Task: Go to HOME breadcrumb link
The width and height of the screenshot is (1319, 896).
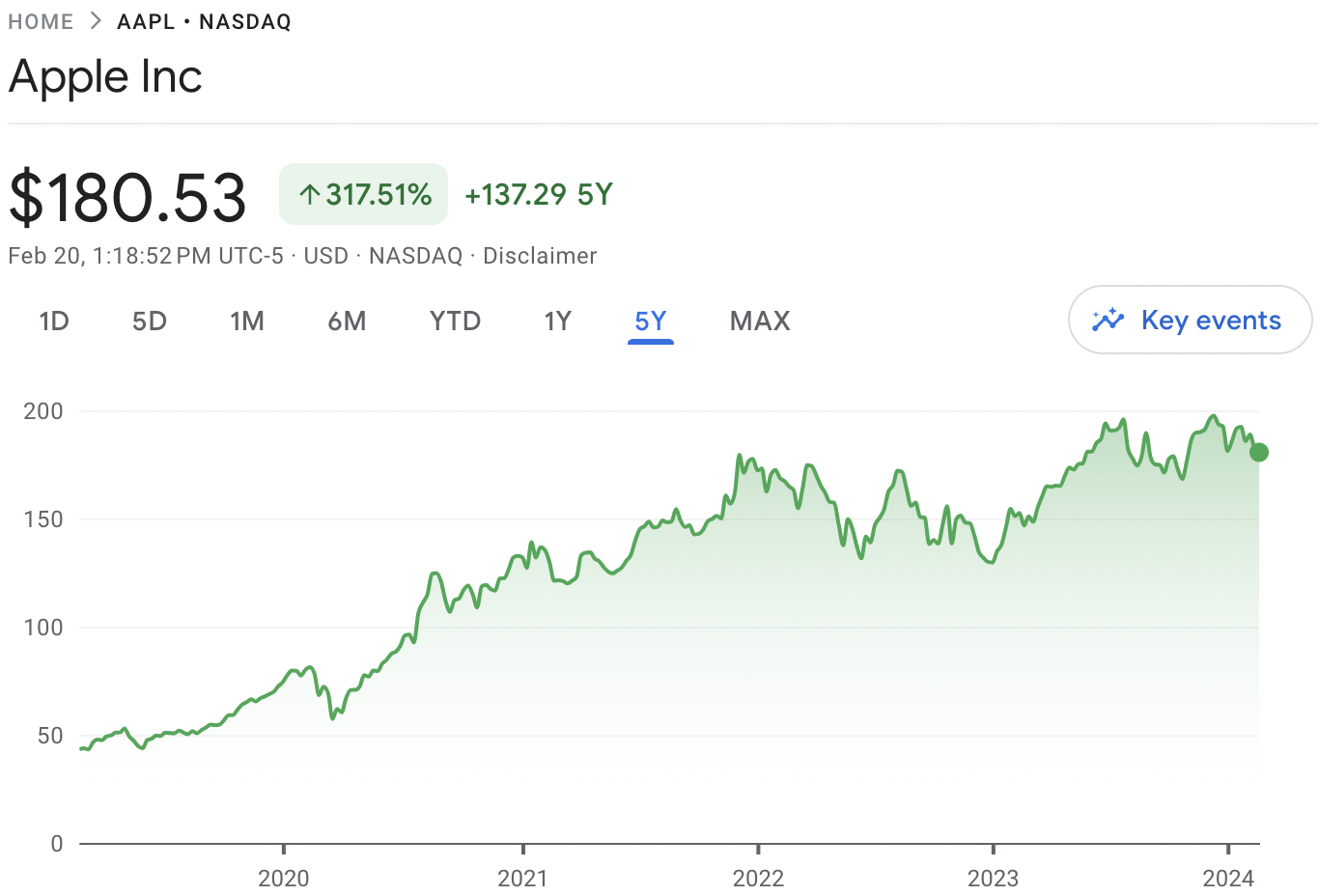Action: [x=41, y=21]
